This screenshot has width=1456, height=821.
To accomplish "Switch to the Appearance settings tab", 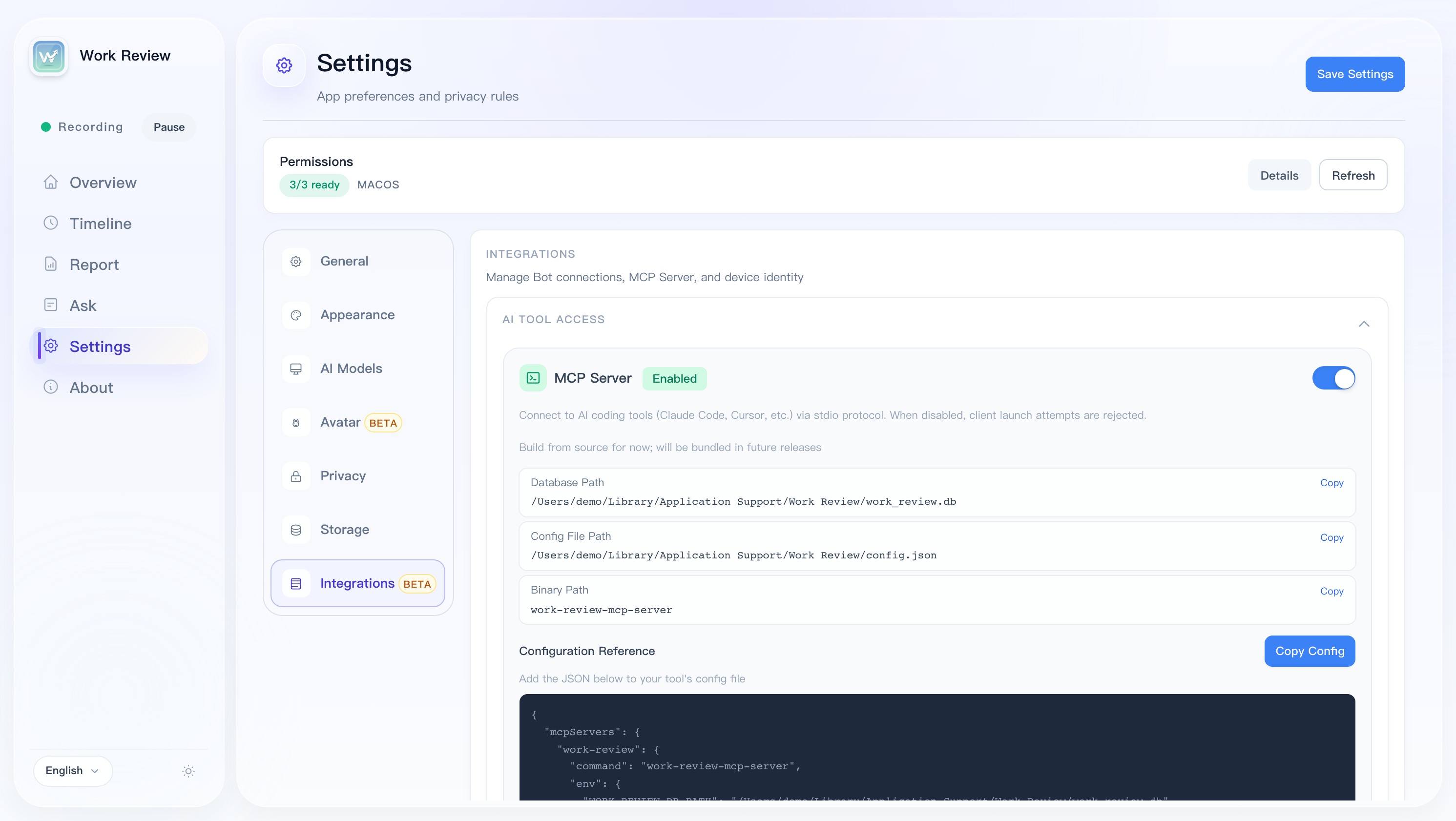I will [358, 315].
